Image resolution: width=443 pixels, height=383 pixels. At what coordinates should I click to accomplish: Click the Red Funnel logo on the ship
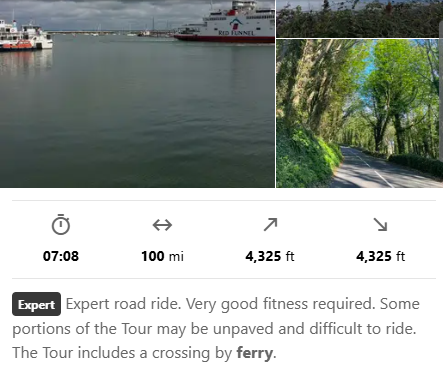tap(236, 27)
